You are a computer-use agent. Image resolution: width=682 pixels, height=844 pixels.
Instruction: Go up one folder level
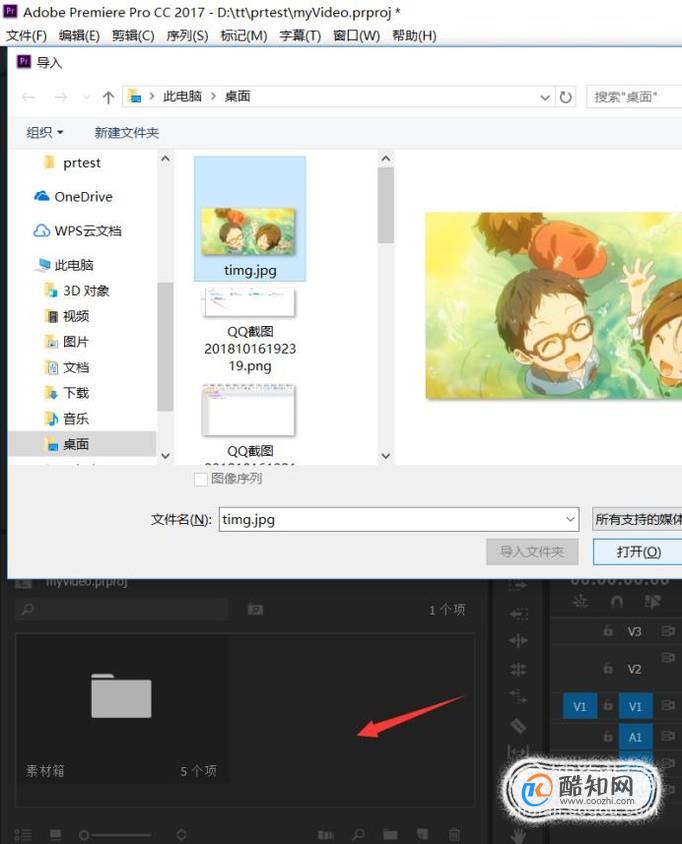point(108,97)
